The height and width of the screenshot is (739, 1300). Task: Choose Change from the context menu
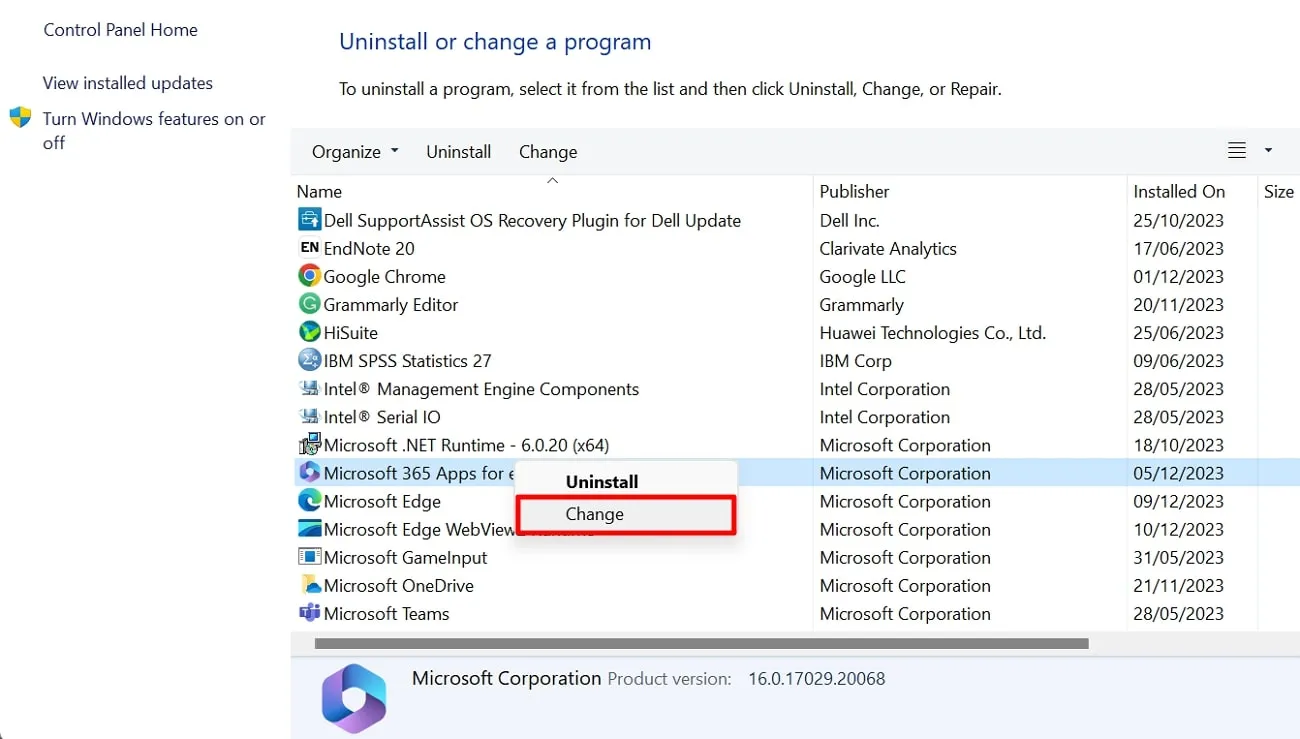(594, 513)
